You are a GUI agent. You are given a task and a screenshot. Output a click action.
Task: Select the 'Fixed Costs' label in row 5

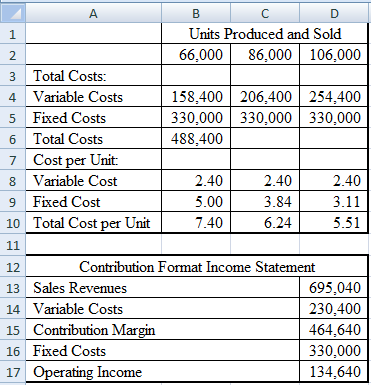tap(69, 118)
